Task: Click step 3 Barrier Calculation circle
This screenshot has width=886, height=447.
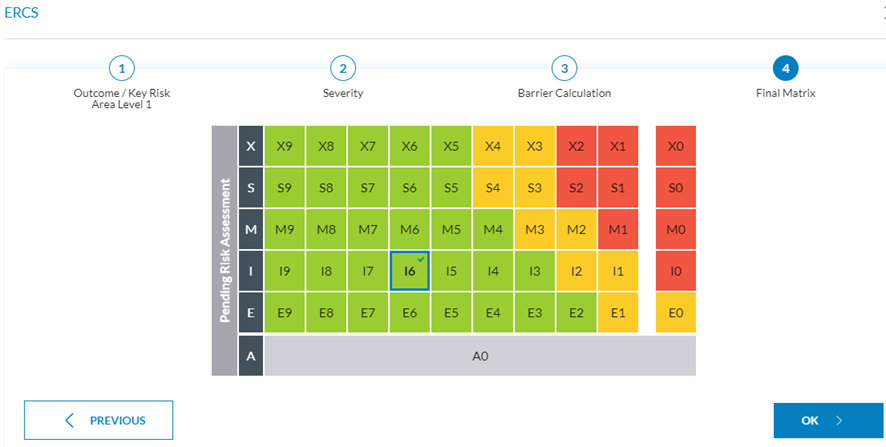Action: [564, 68]
